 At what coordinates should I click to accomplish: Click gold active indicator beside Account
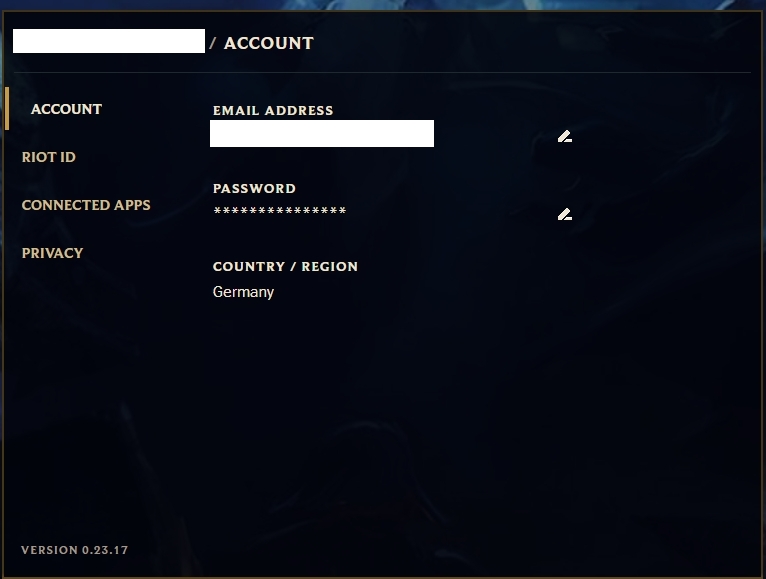pyautogui.click(x=7, y=108)
